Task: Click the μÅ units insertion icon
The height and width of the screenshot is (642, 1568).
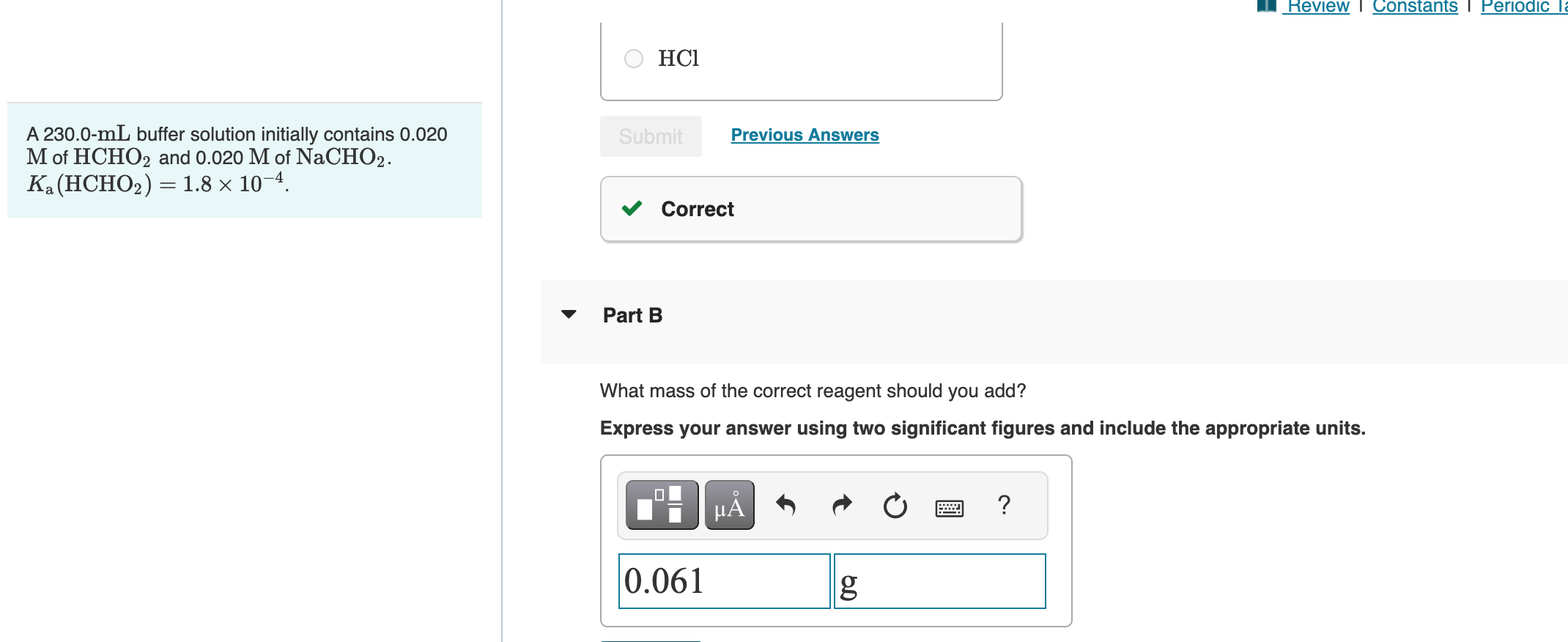Action: 729,504
